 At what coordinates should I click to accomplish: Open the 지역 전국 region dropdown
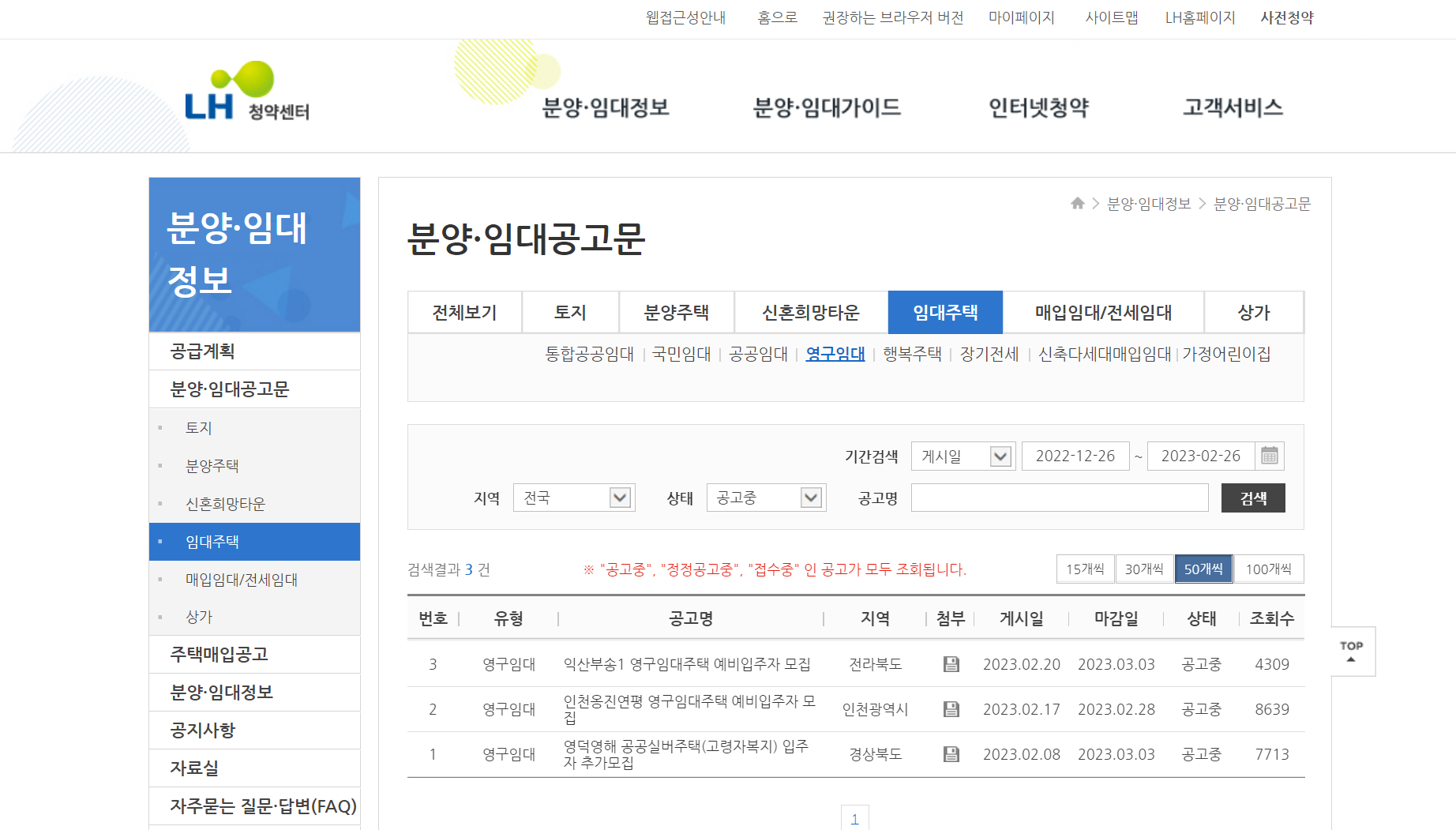(x=574, y=498)
